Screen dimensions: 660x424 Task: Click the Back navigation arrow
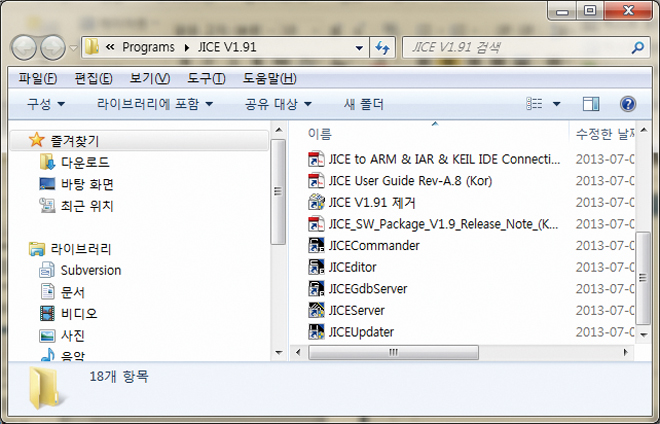(x=24, y=48)
